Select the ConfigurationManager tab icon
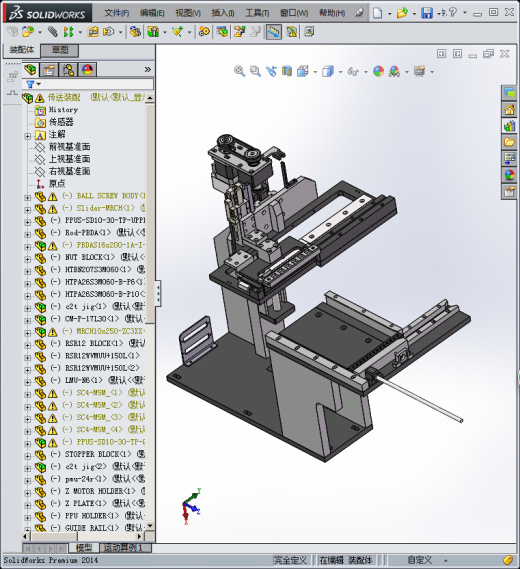Screen dimensions: 520x569 (68, 69)
